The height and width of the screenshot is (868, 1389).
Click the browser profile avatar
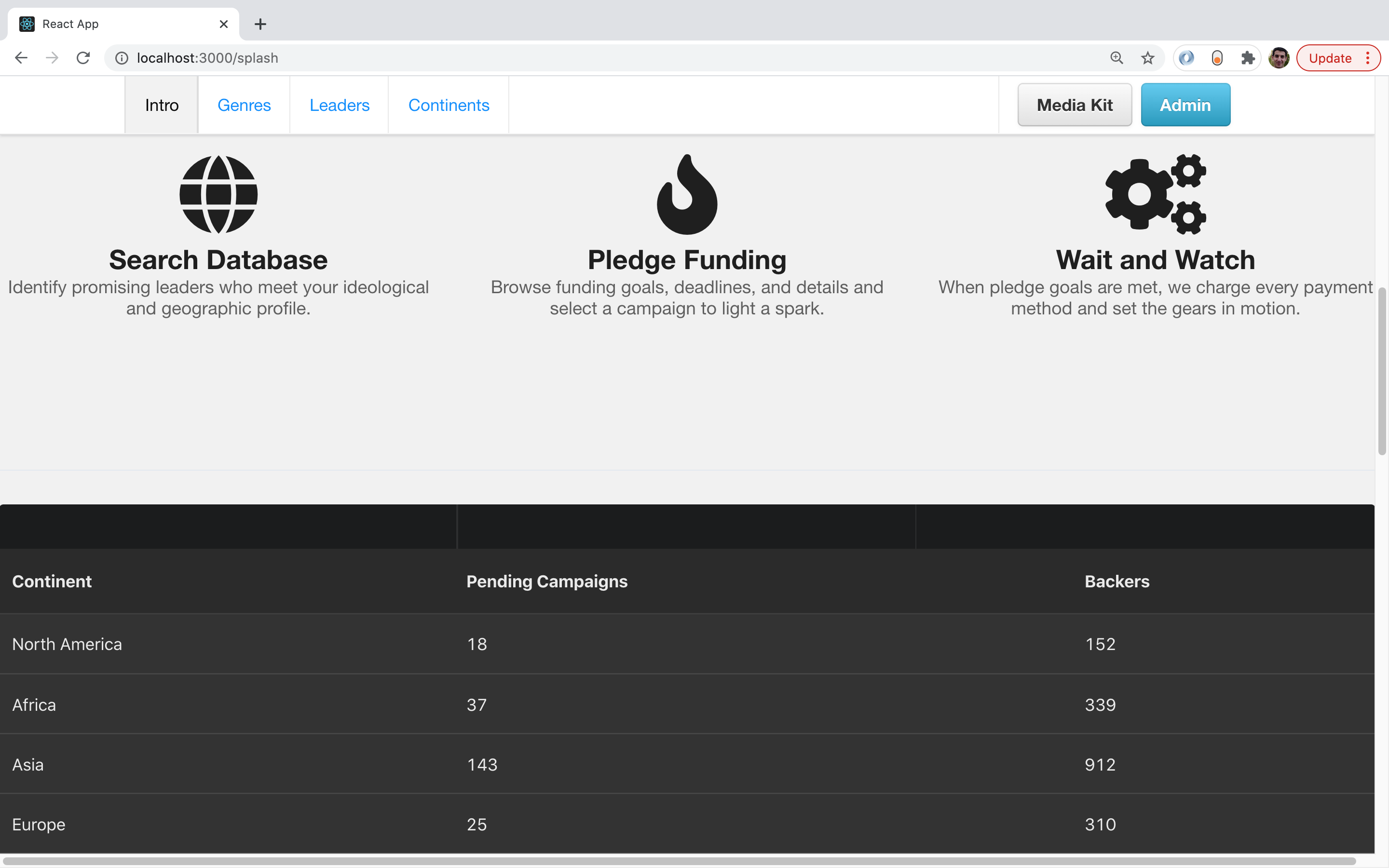(1279, 57)
